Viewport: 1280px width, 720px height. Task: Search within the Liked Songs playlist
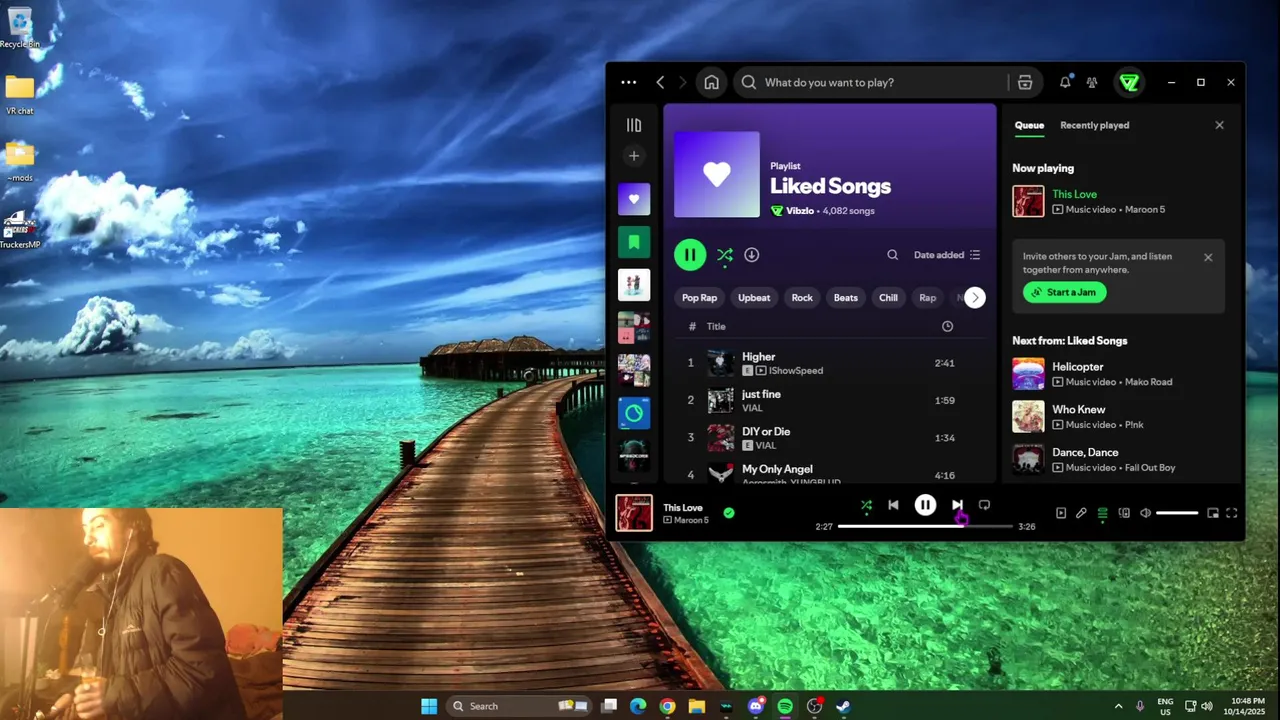click(892, 255)
